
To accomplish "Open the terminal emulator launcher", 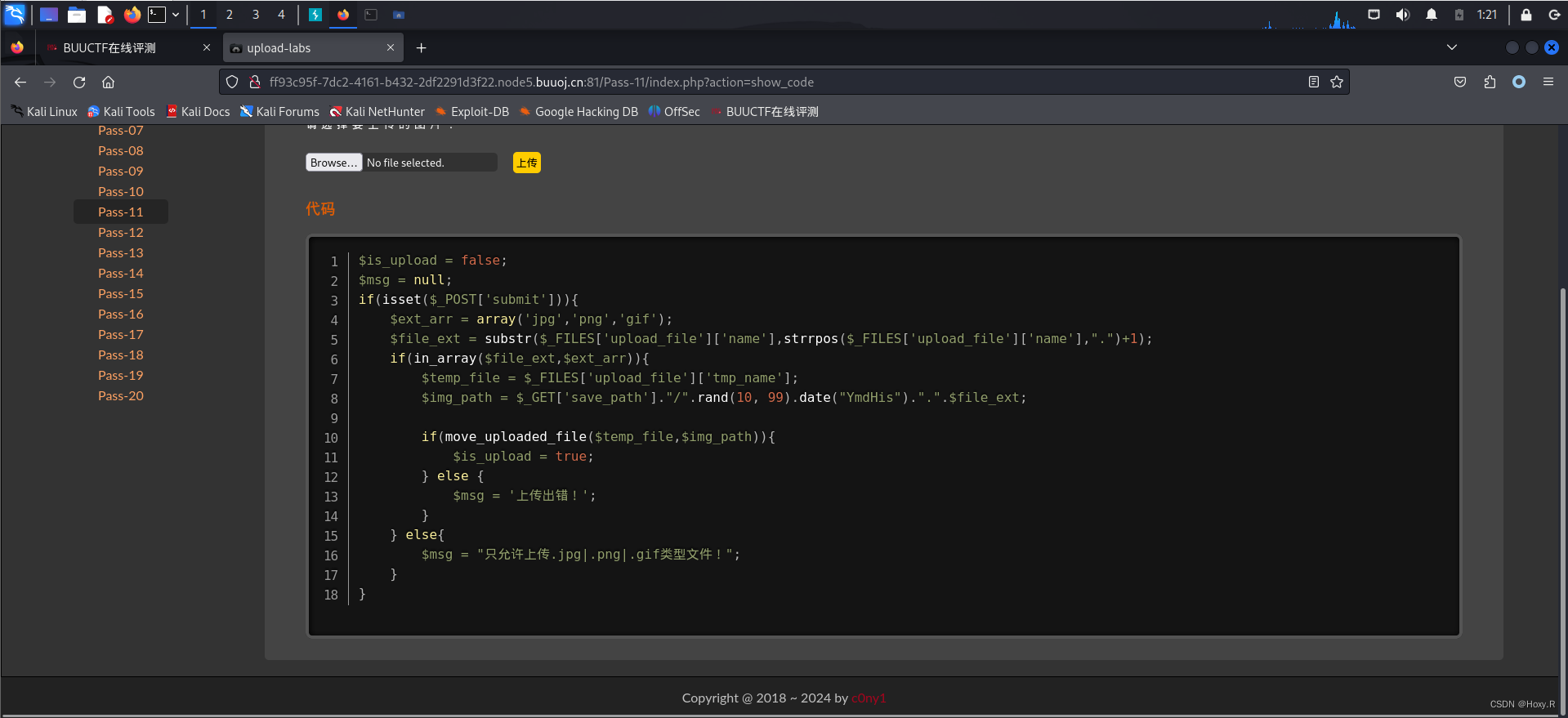I will (157, 15).
